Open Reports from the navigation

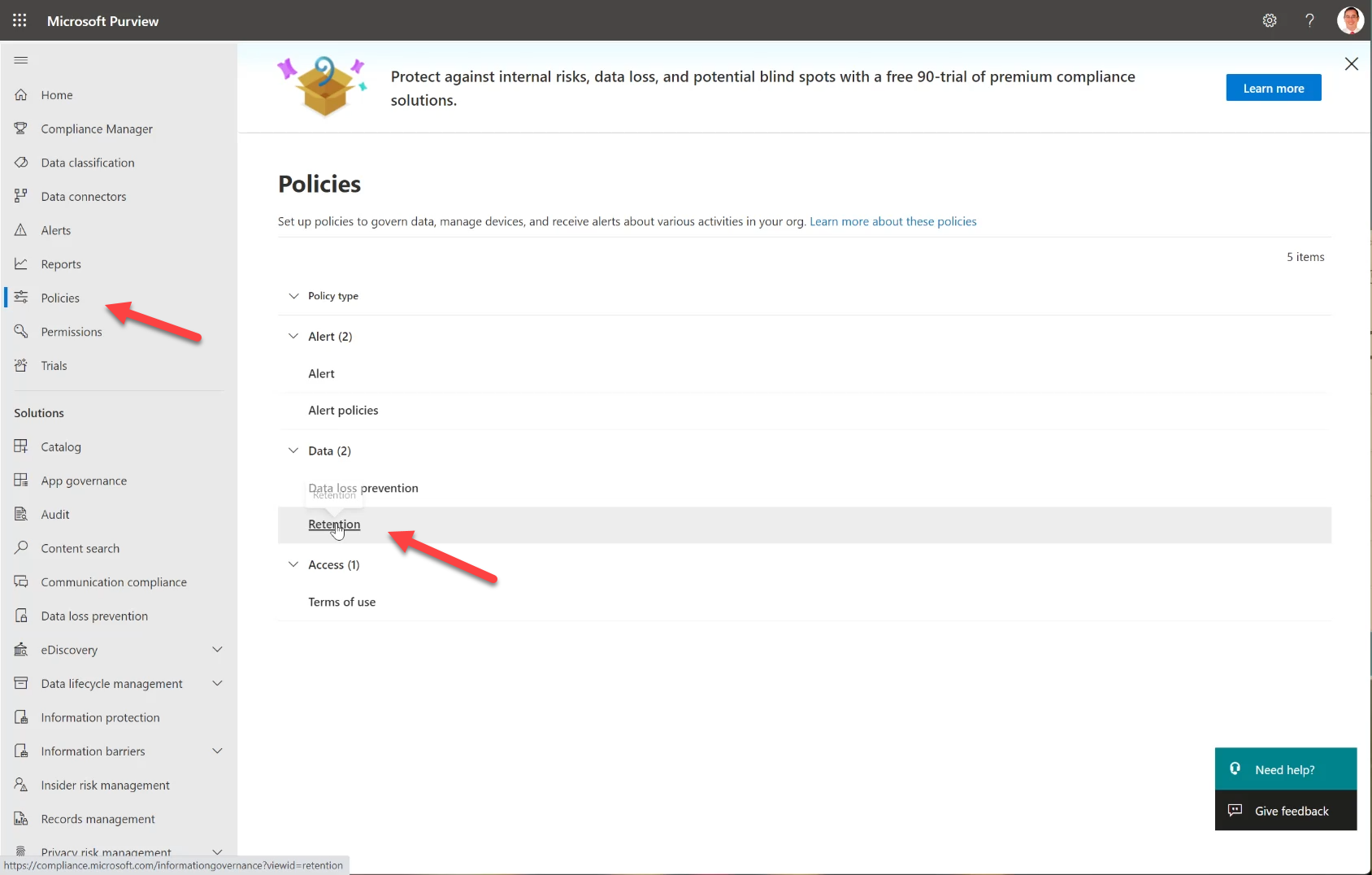pyautogui.click(x=61, y=264)
